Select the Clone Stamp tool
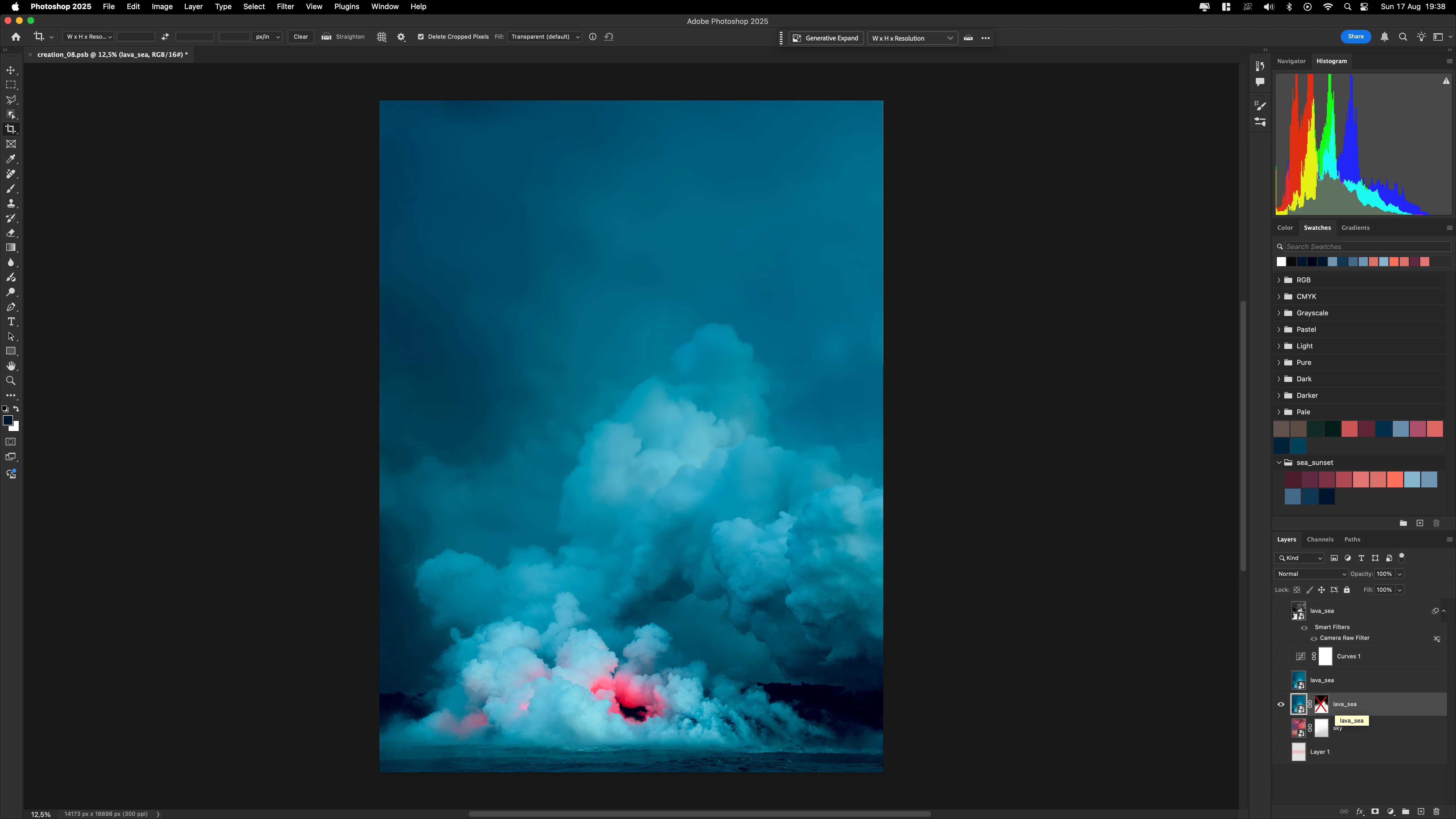This screenshot has height=819, width=1456. [11, 204]
